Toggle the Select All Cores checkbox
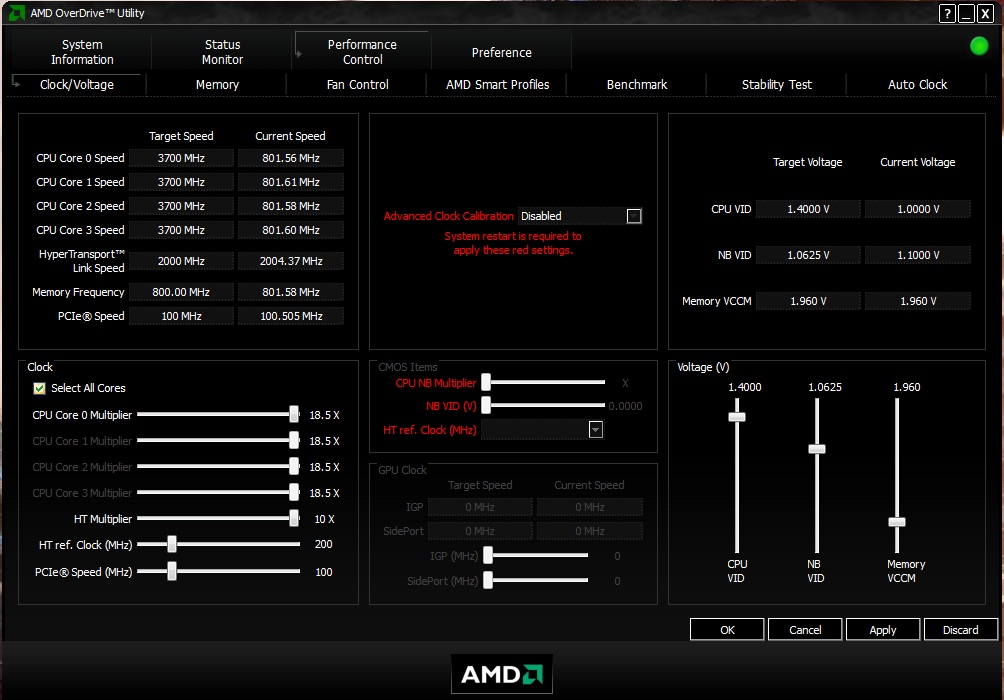Viewport: 1004px width, 700px height. pyautogui.click(x=40, y=388)
